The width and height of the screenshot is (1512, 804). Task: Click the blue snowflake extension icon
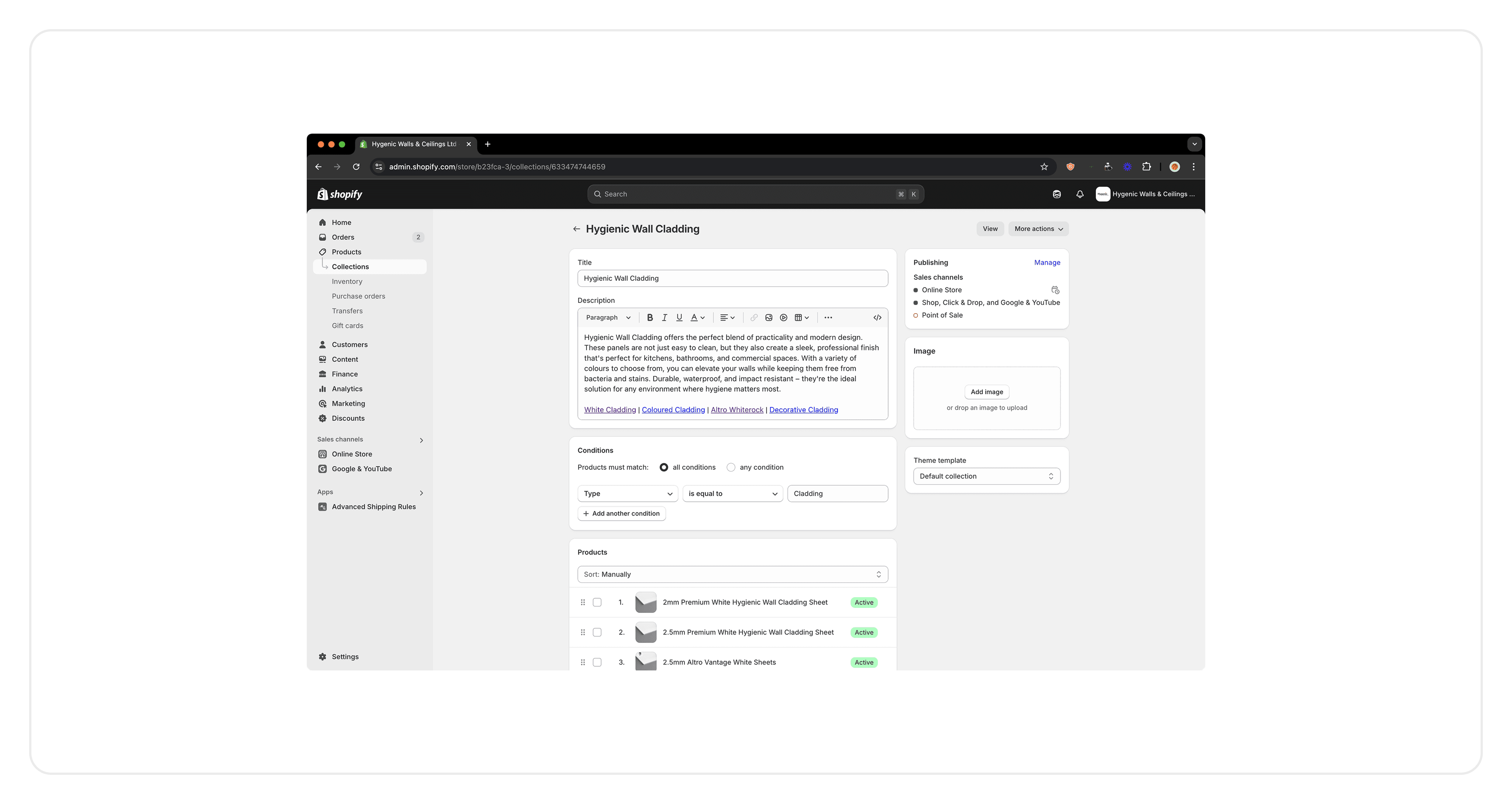pos(1128,167)
